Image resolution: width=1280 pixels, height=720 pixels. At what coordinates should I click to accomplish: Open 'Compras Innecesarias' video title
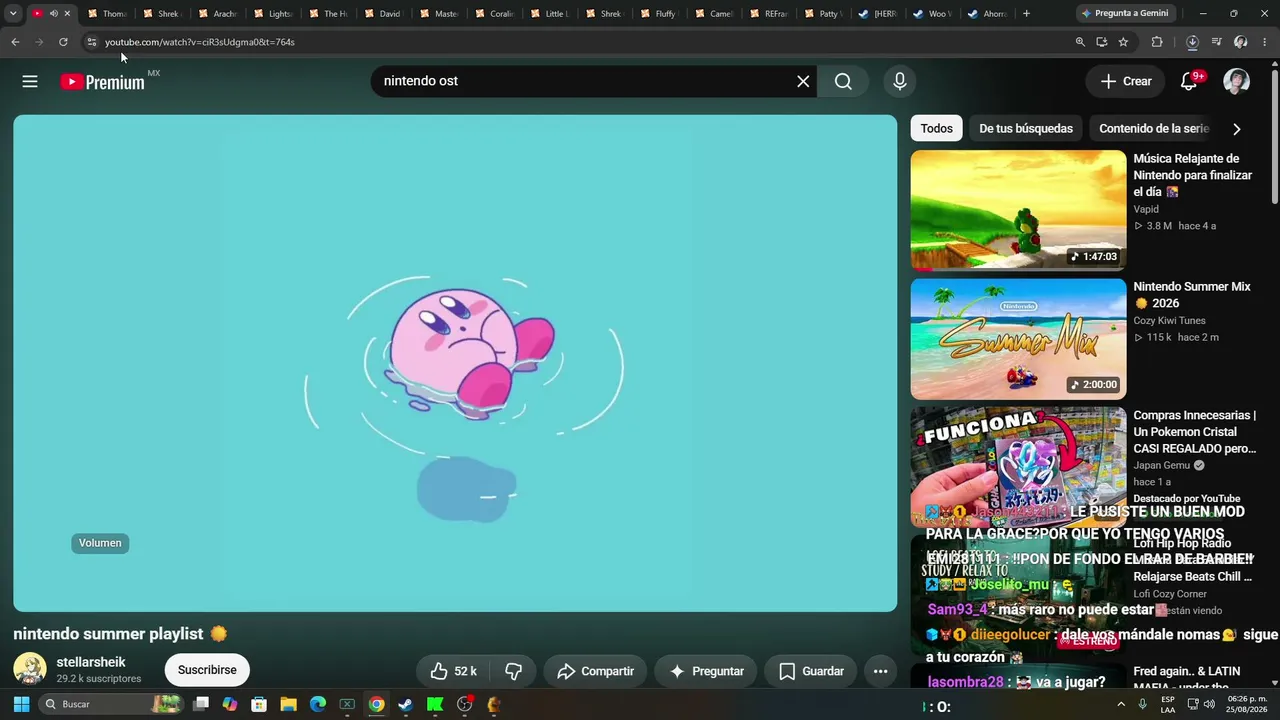click(x=1194, y=432)
